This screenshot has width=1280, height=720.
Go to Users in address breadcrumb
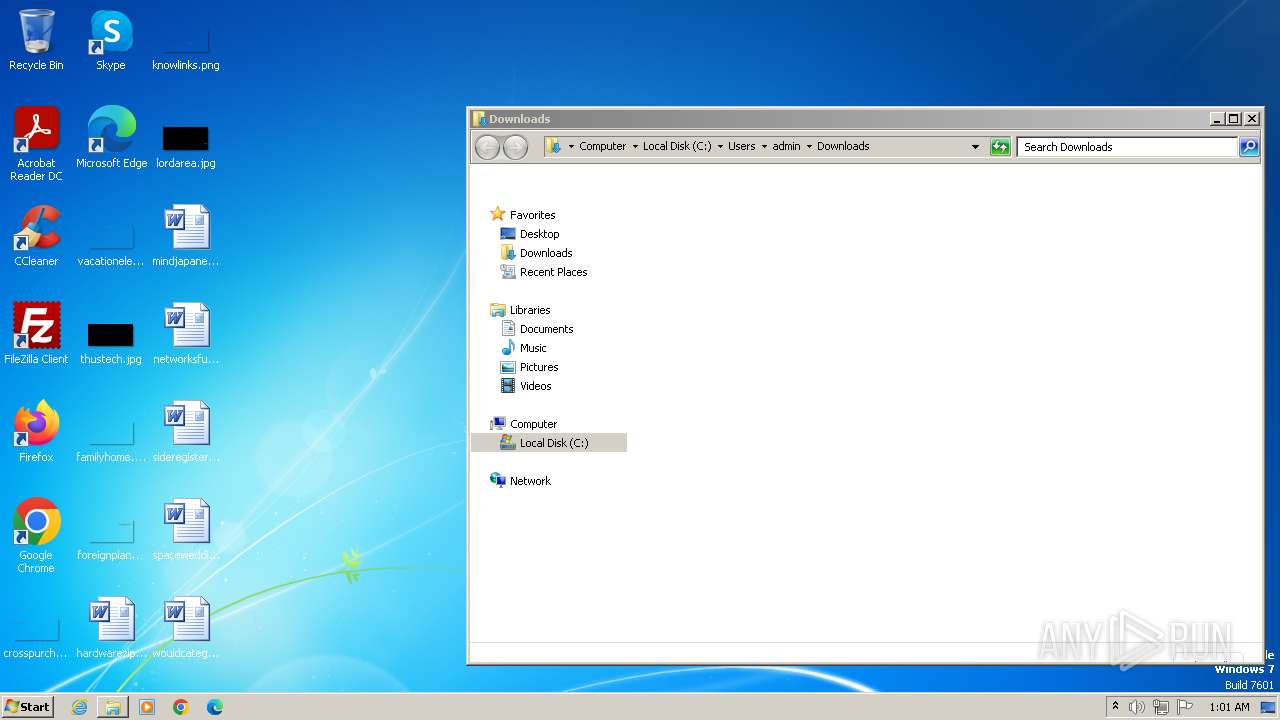(742, 146)
